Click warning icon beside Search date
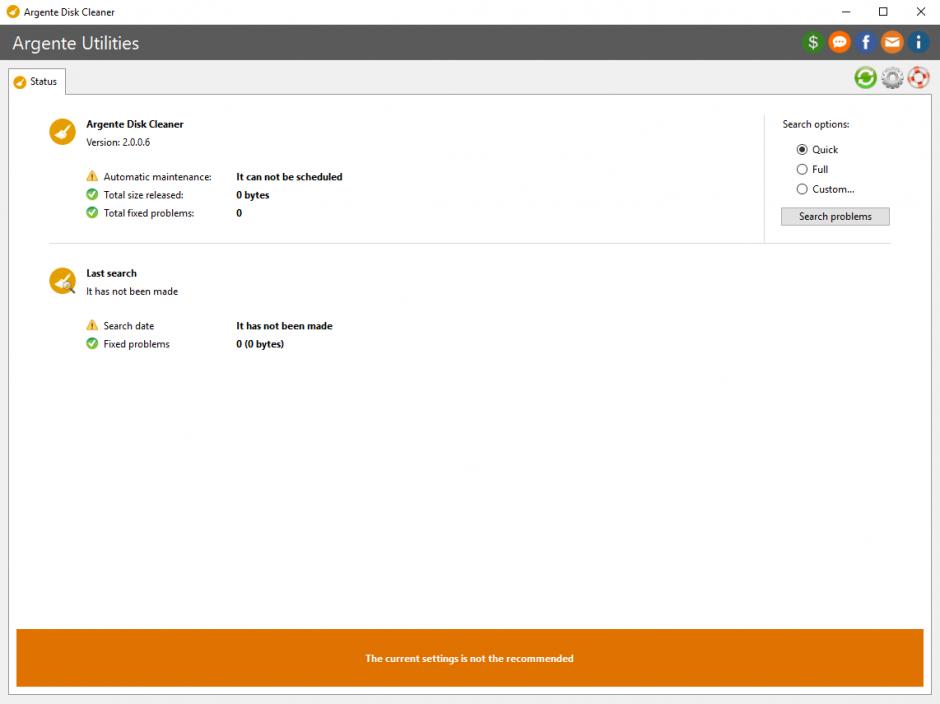 92,325
